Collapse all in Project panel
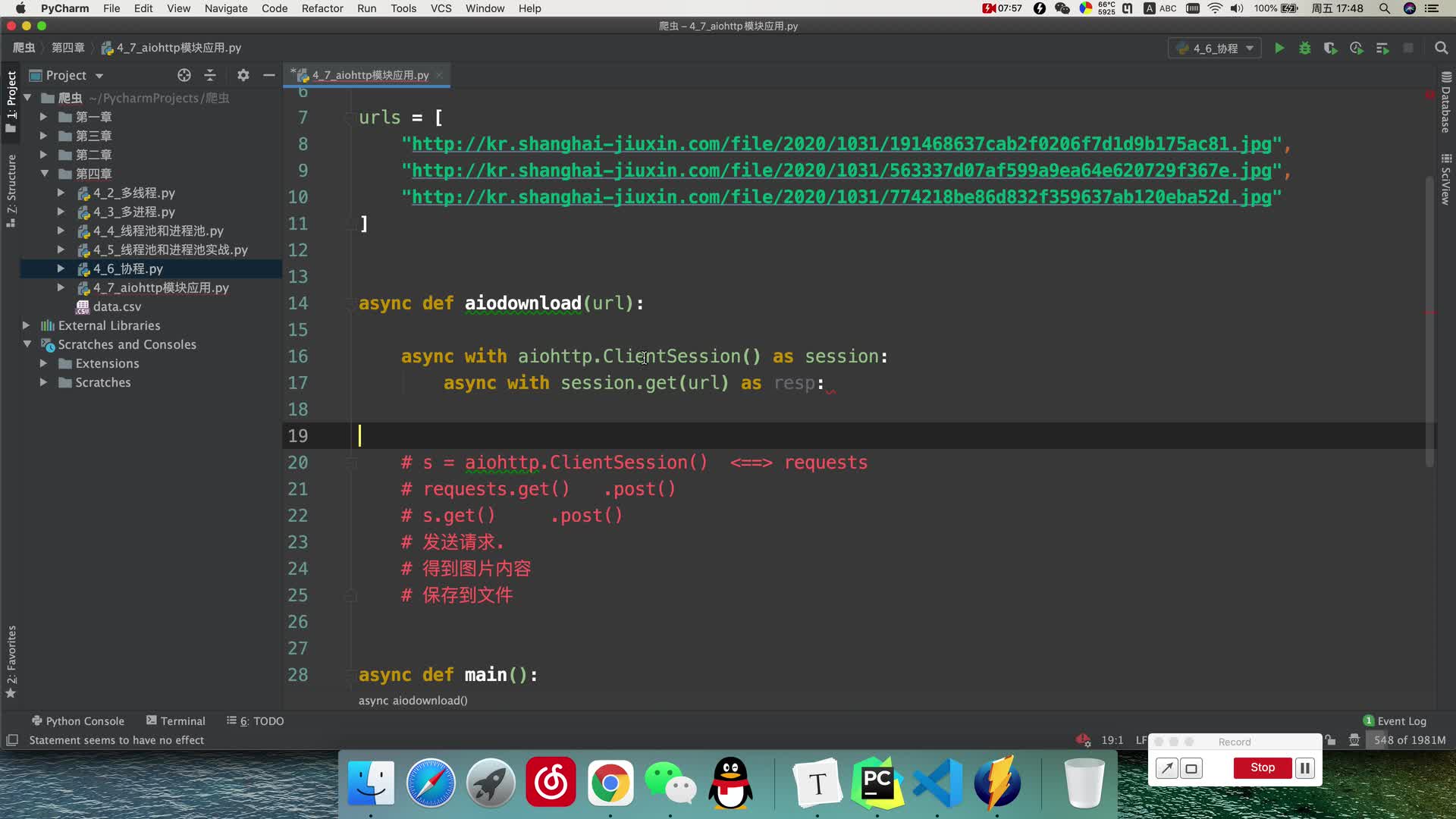 coord(210,75)
